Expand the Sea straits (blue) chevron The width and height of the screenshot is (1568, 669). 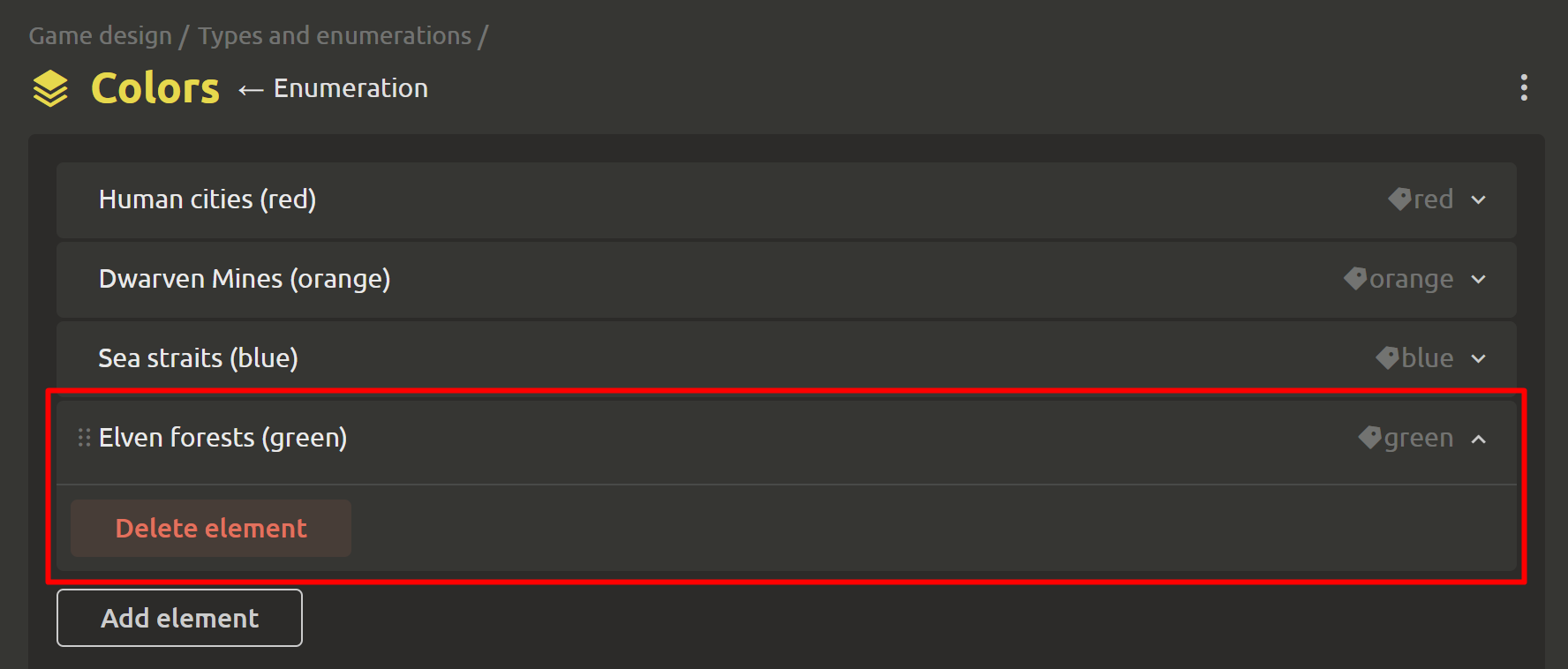click(1479, 359)
